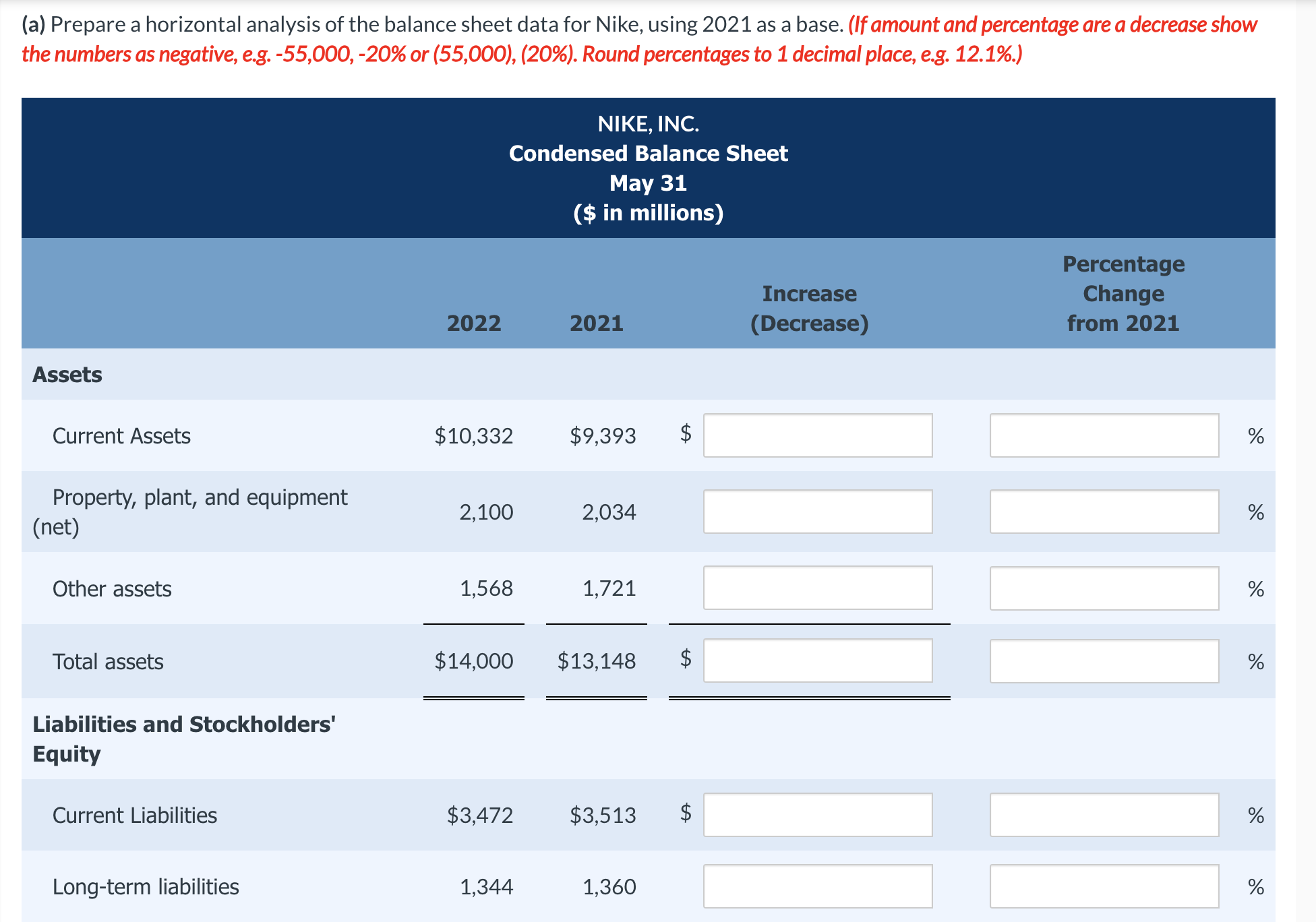The image size is (1316, 922).
Task: Click the Total assets row label
Action: coord(108,662)
